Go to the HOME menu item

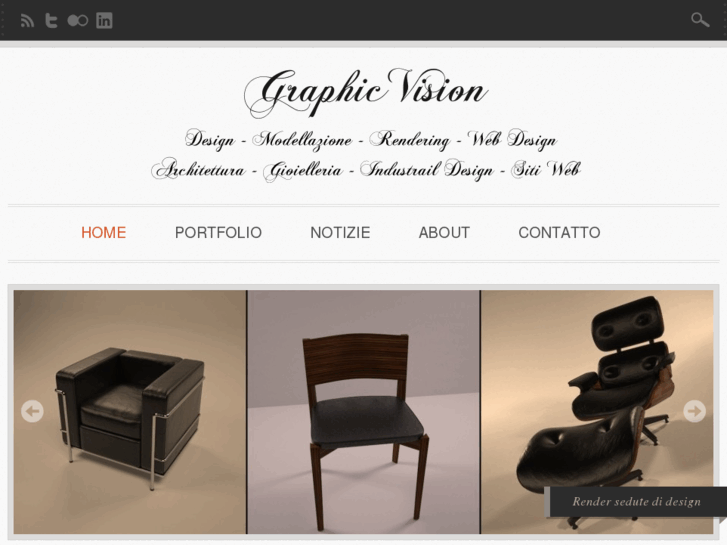[103, 232]
